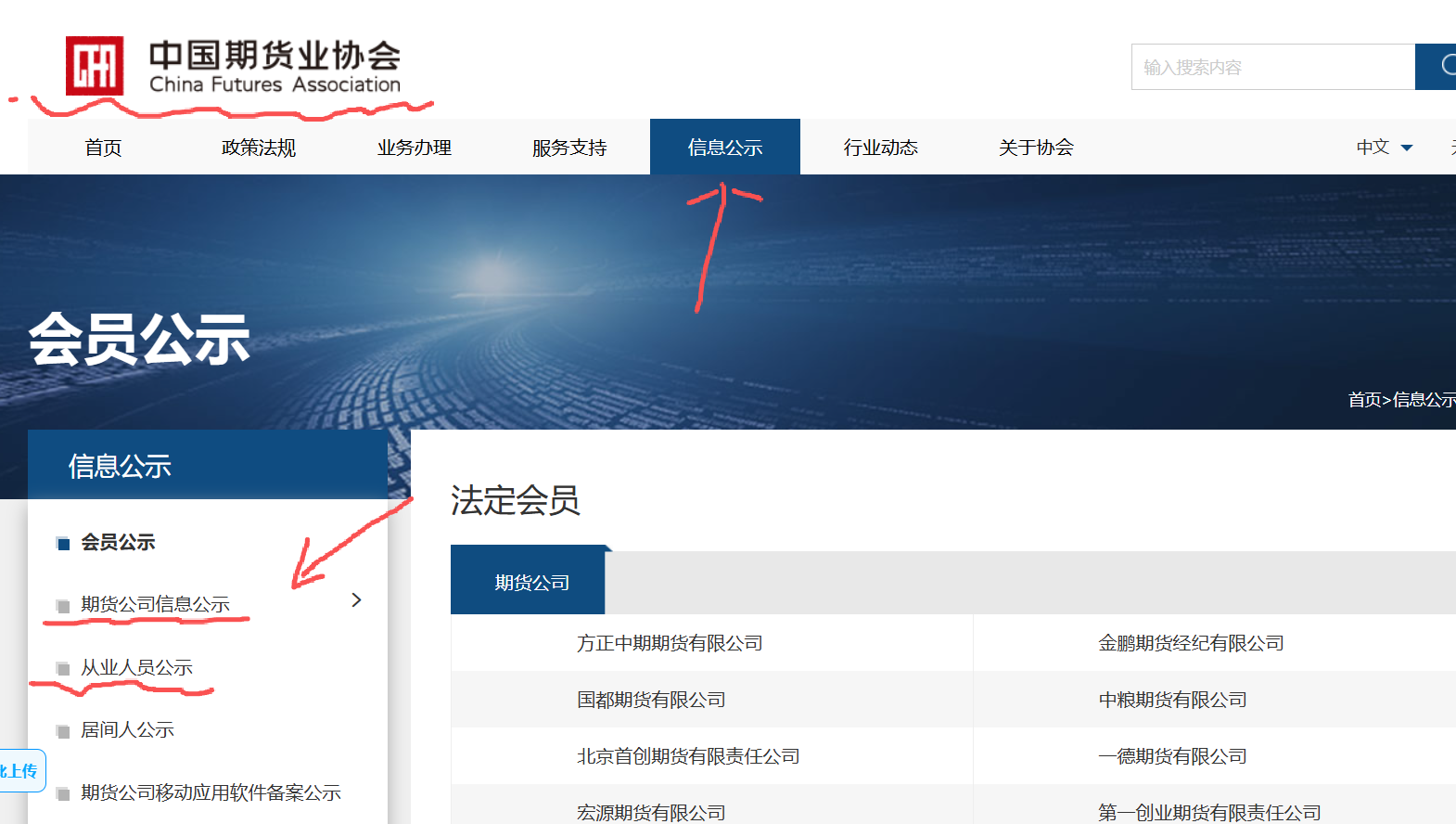
Task: Switch to the 期货公司 tab
Action: click(x=531, y=582)
